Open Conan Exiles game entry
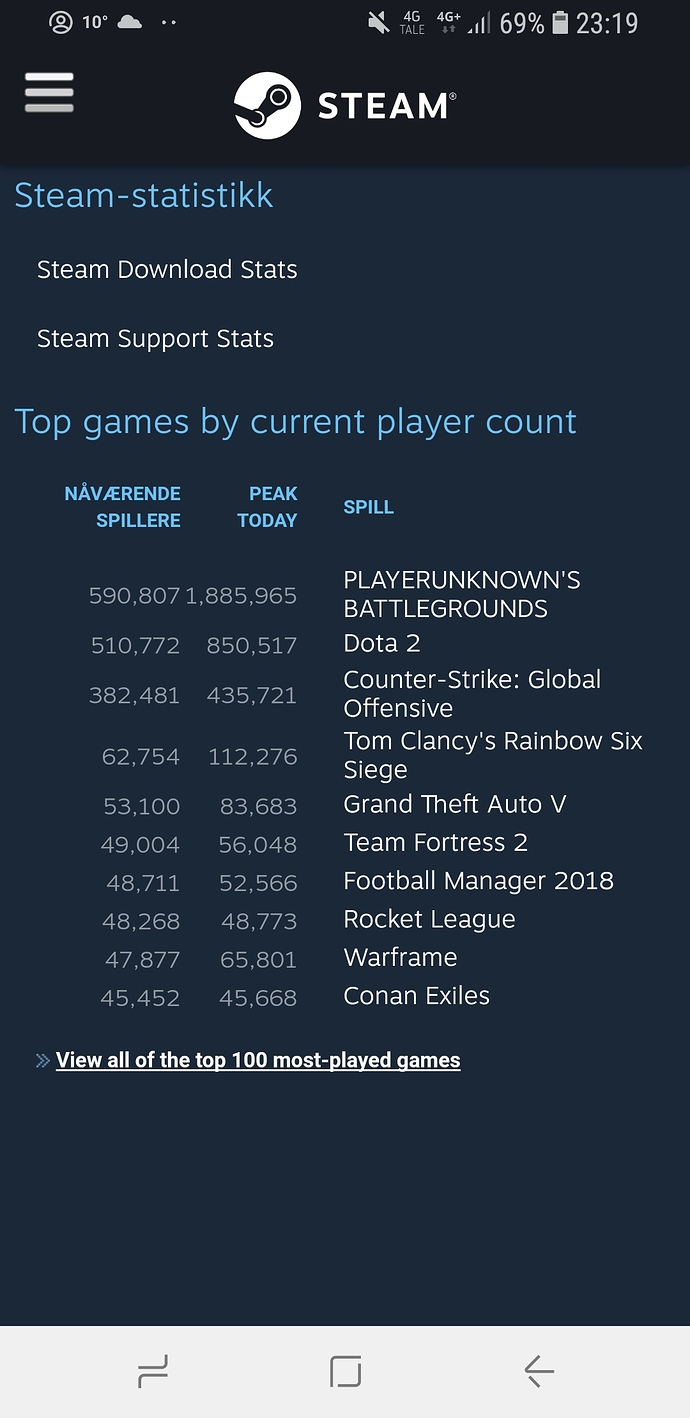This screenshot has height=1418, width=690. coord(416,996)
